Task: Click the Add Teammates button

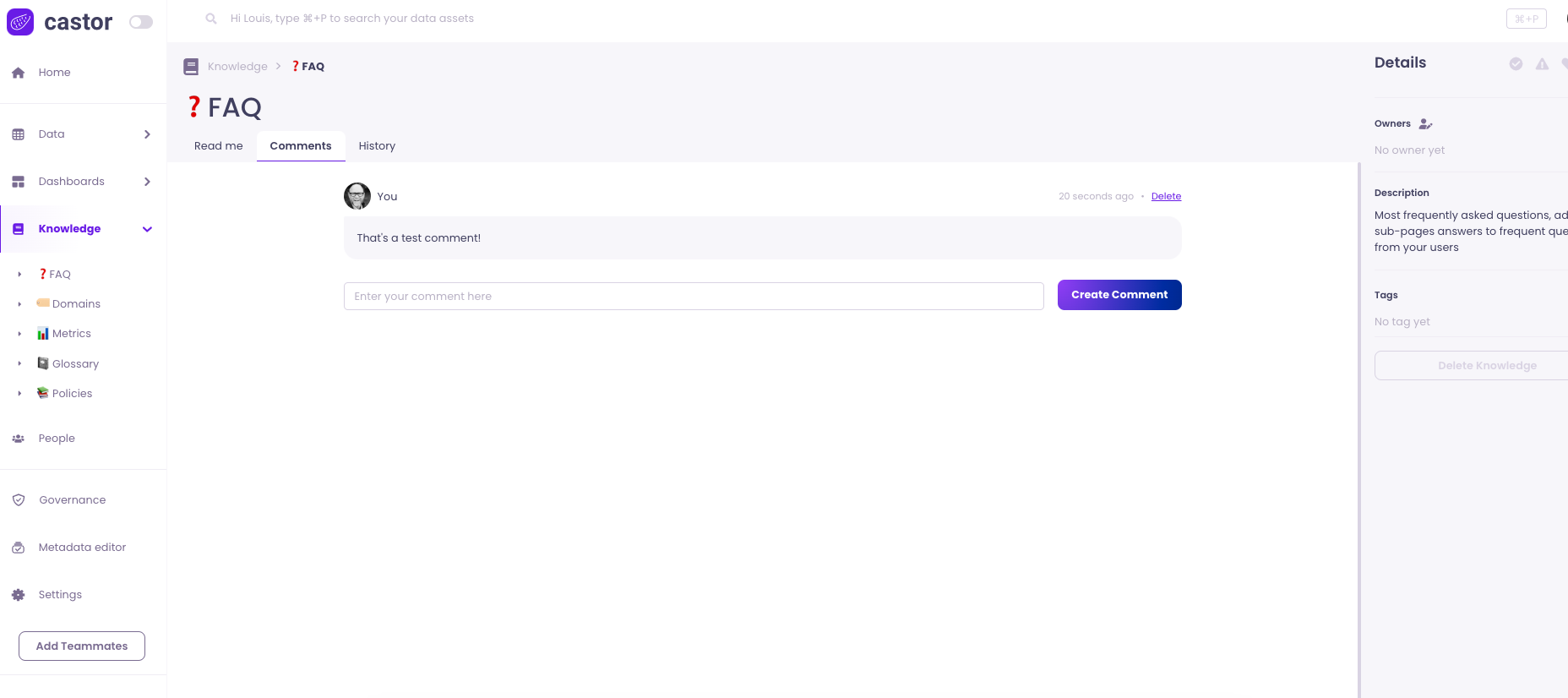Action: point(82,646)
